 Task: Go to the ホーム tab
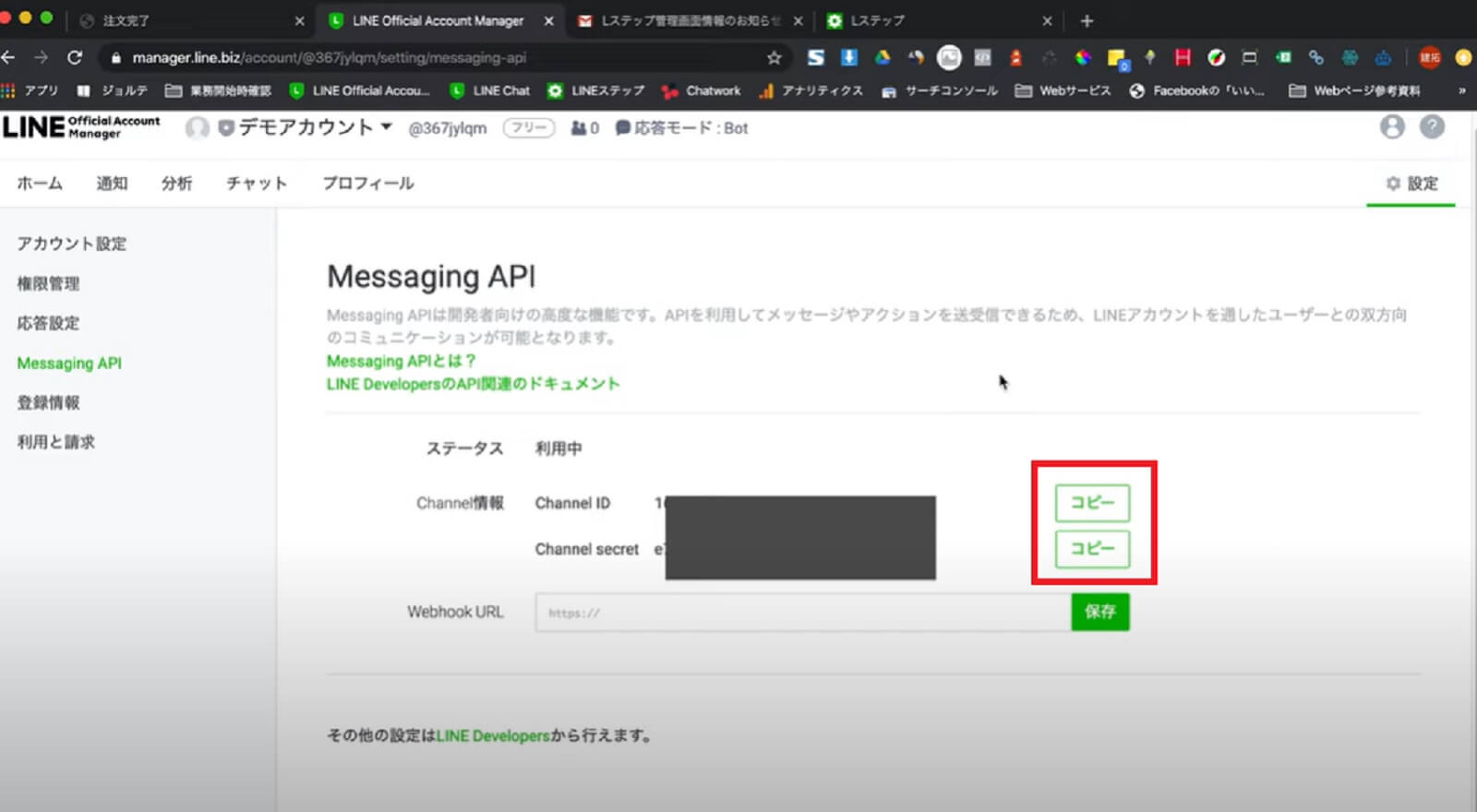point(40,183)
